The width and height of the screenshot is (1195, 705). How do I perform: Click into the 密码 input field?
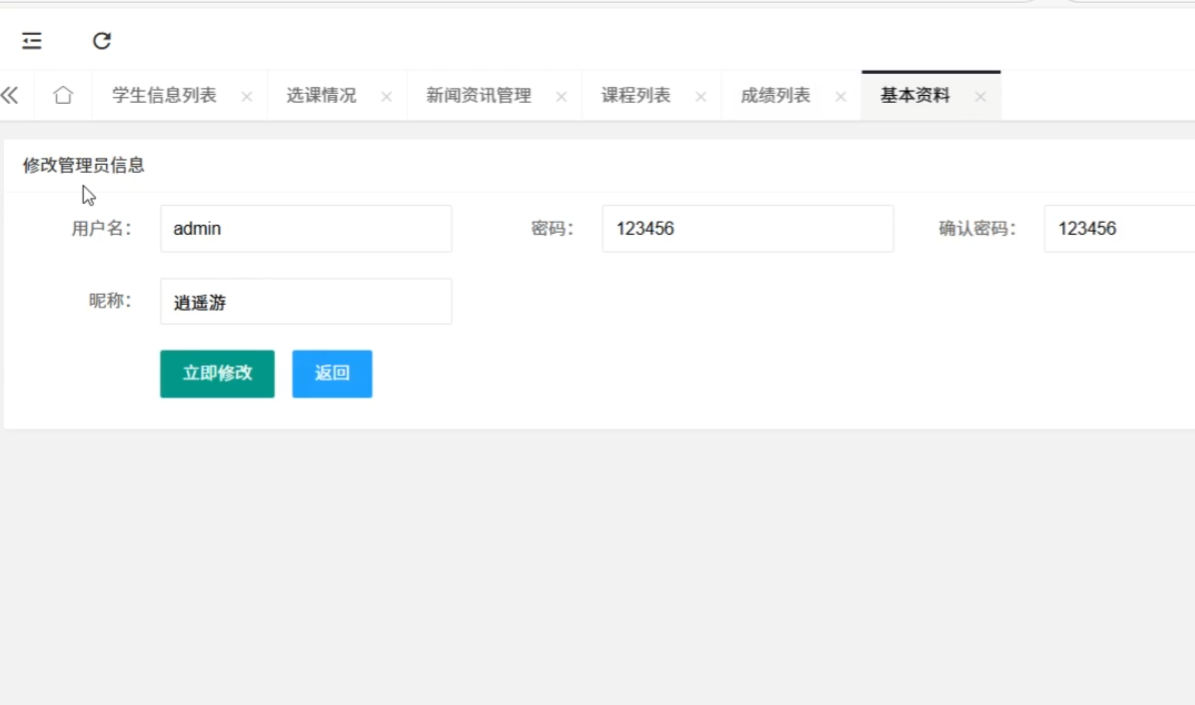[747, 229]
